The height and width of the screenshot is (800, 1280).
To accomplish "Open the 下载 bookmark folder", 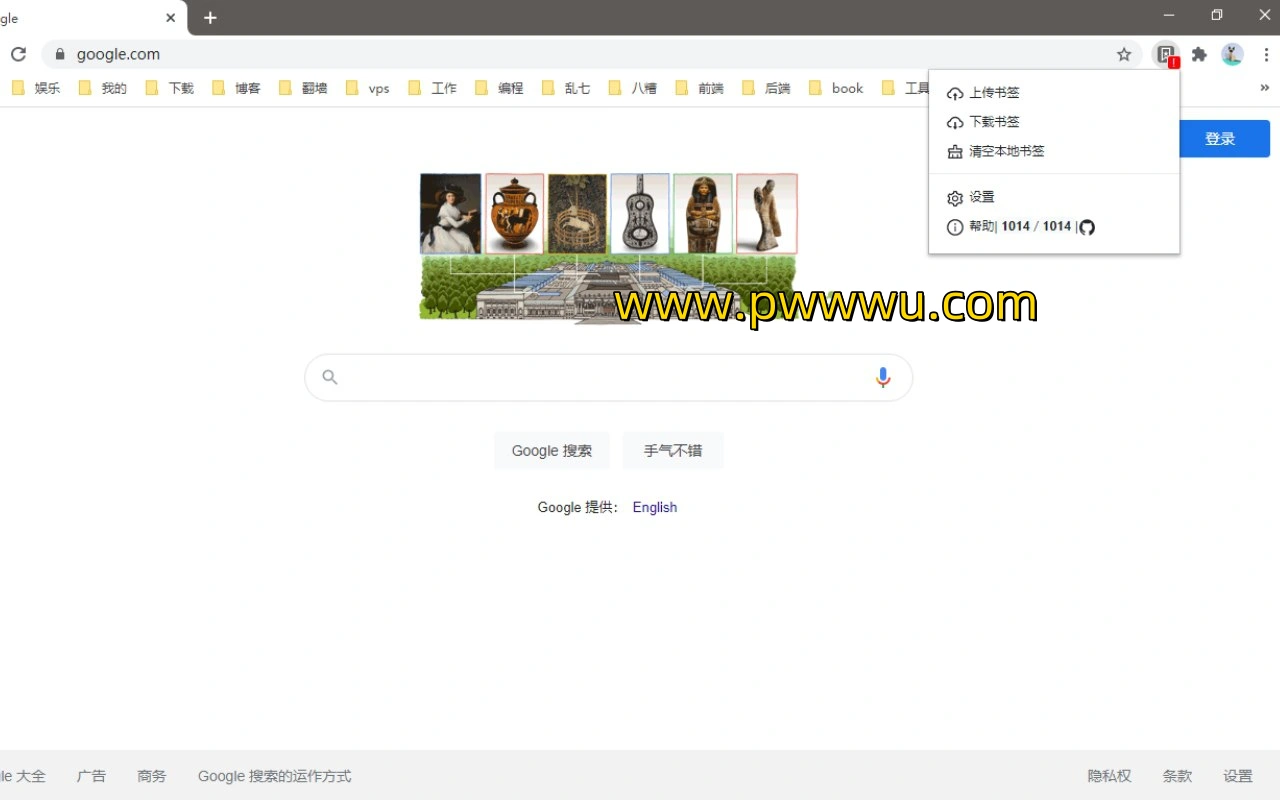I will [x=170, y=88].
